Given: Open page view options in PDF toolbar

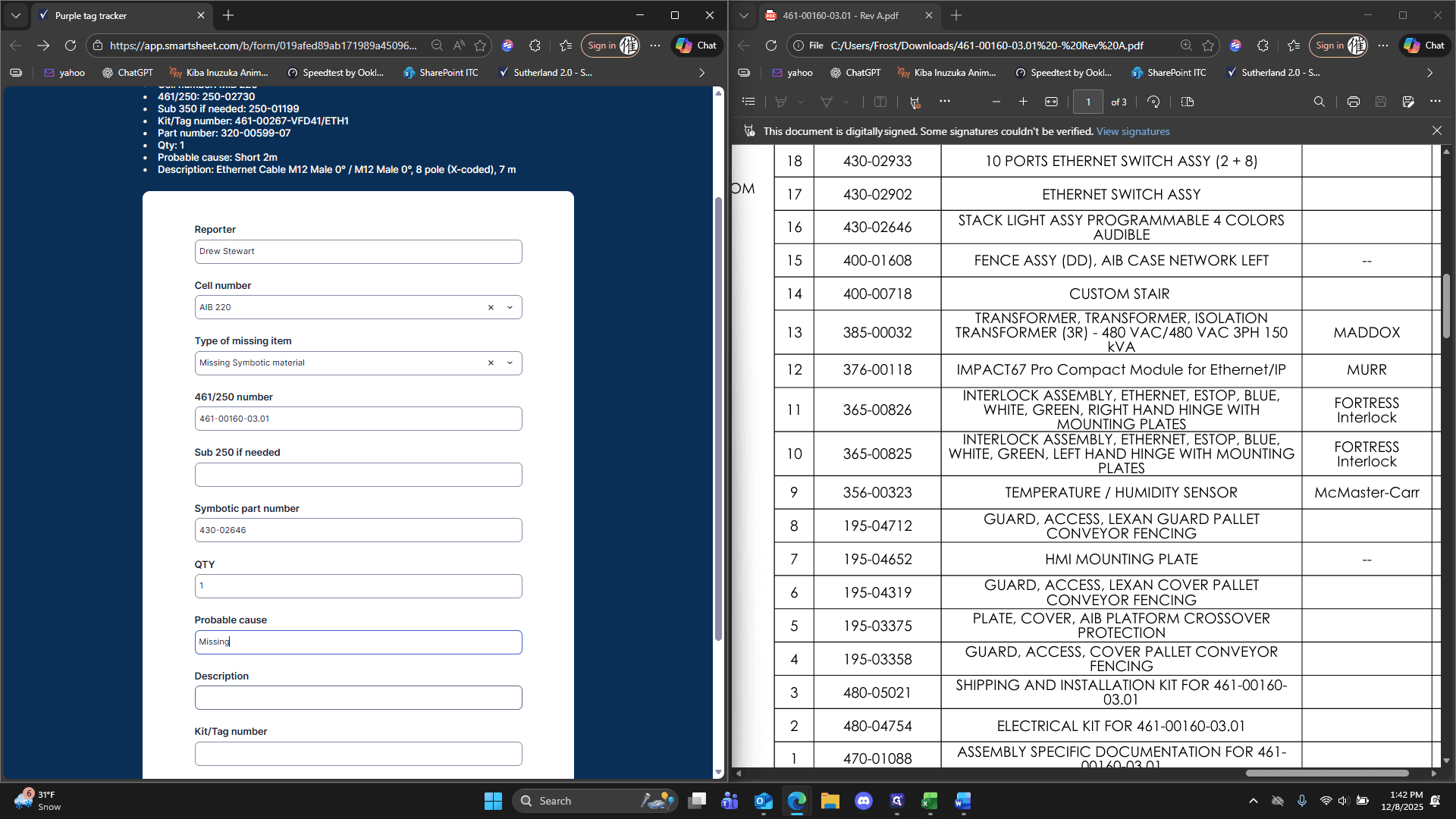Looking at the screenshot, I should click(1188, 102).
